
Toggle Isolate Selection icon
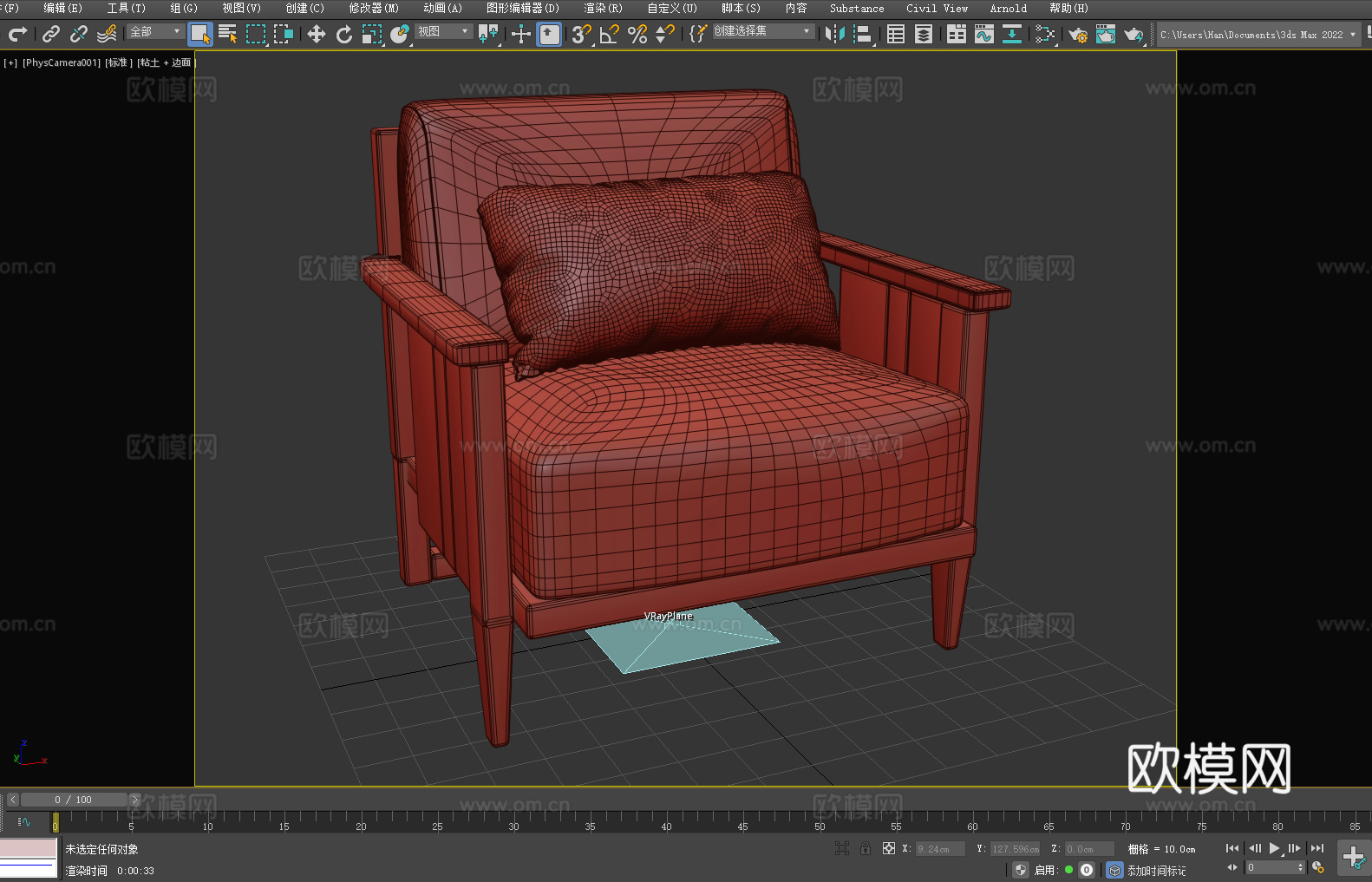(x=841, y=848)
